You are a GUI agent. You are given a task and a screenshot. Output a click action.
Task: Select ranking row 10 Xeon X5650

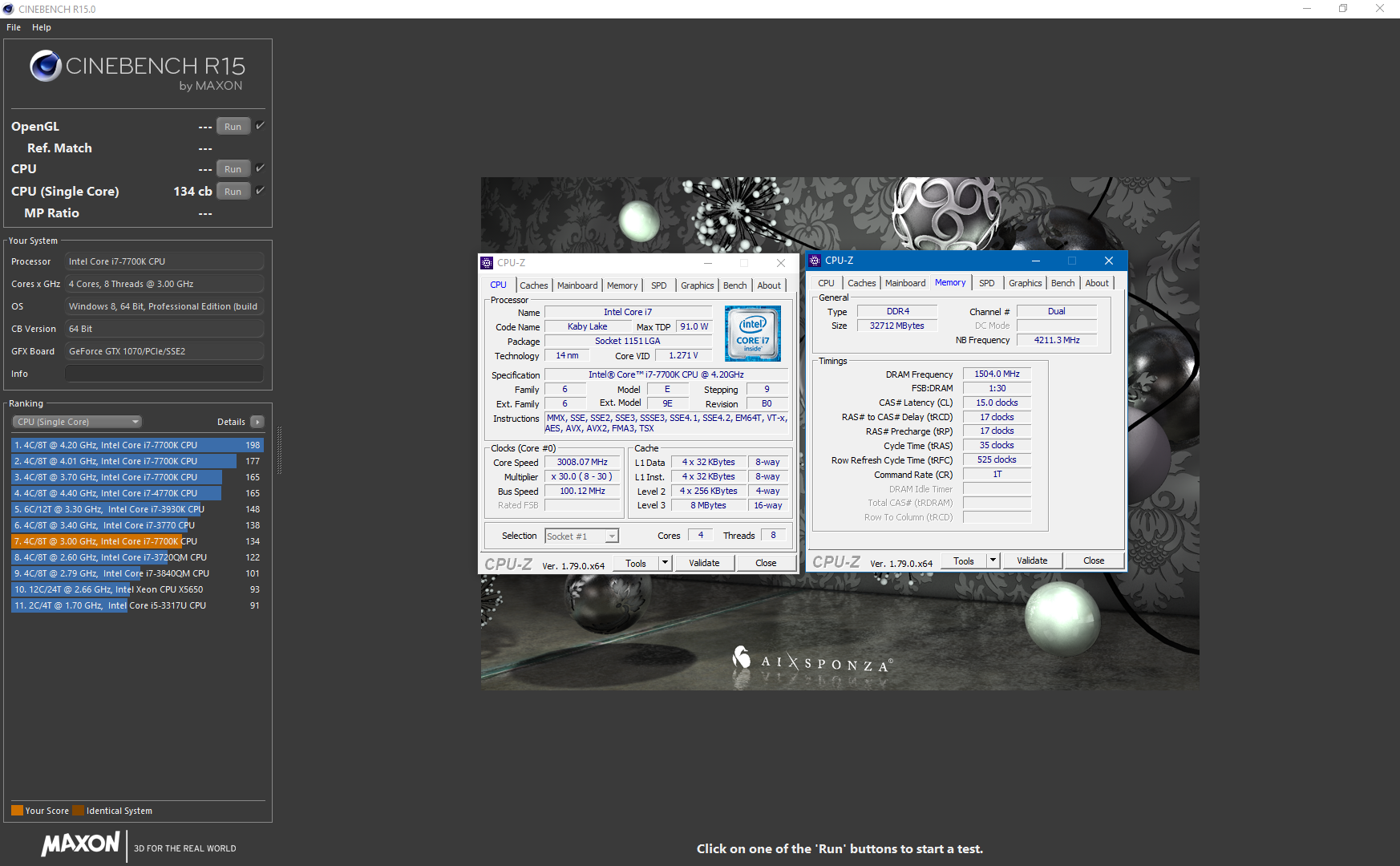(x=137, y=589)
